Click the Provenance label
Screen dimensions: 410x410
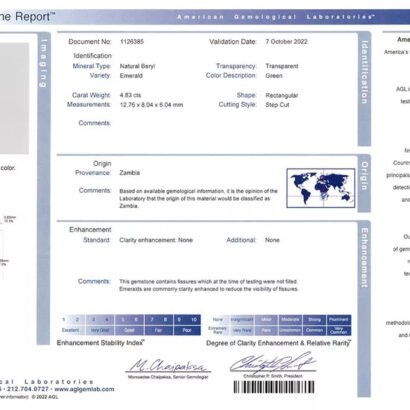tap(93, 173)
